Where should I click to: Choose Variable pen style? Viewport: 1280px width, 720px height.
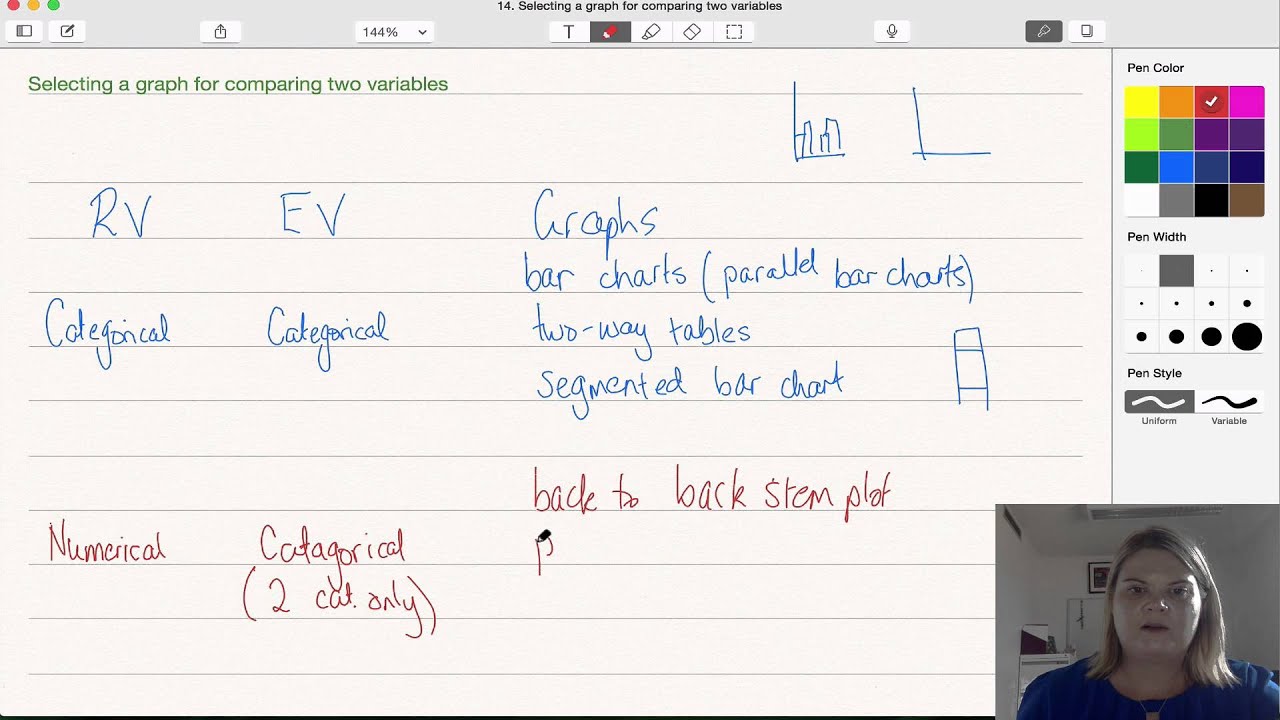(1229, 402)
